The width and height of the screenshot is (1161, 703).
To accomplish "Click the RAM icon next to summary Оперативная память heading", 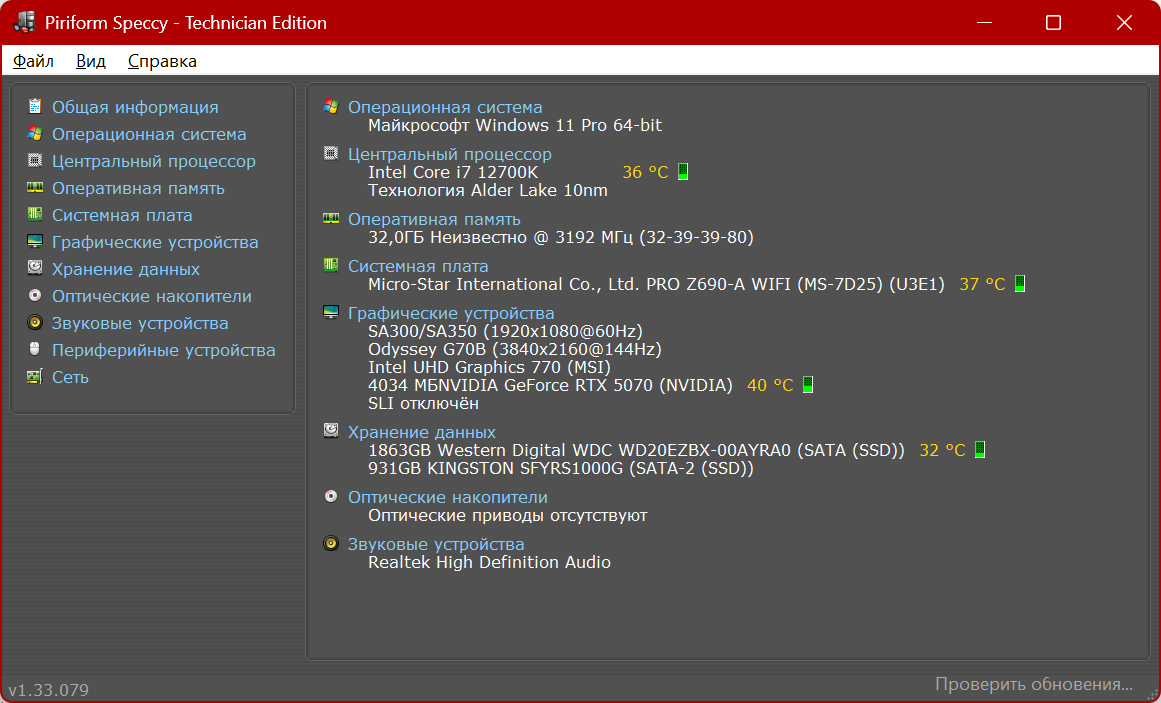I will click(331, 219).
